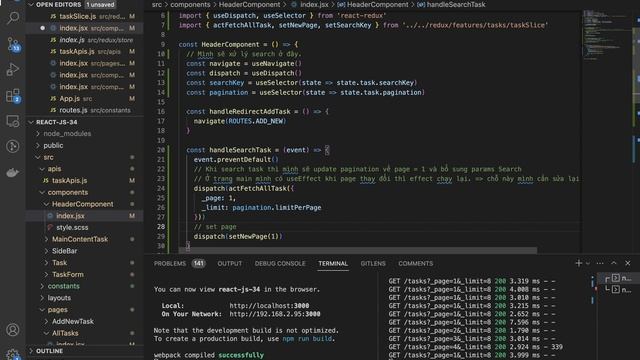Close the bottom panel
Screen dimensions: 640x360
pos(628,263)
